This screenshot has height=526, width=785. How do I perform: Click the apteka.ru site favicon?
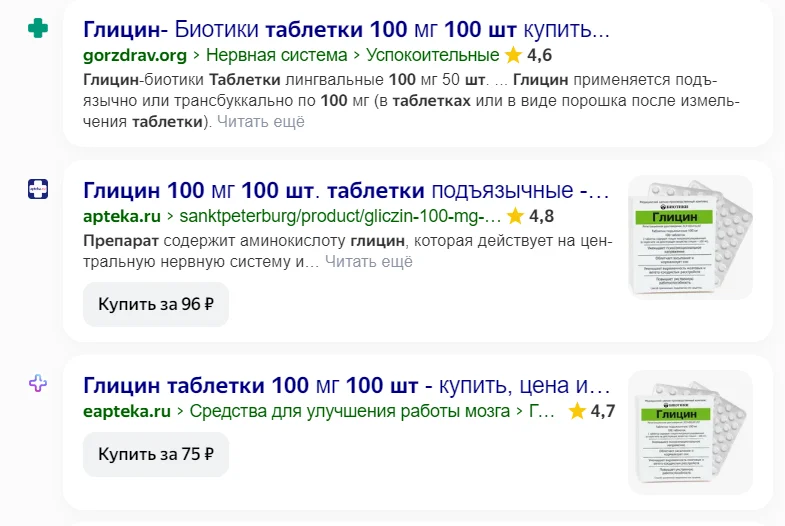click(38, 190)
